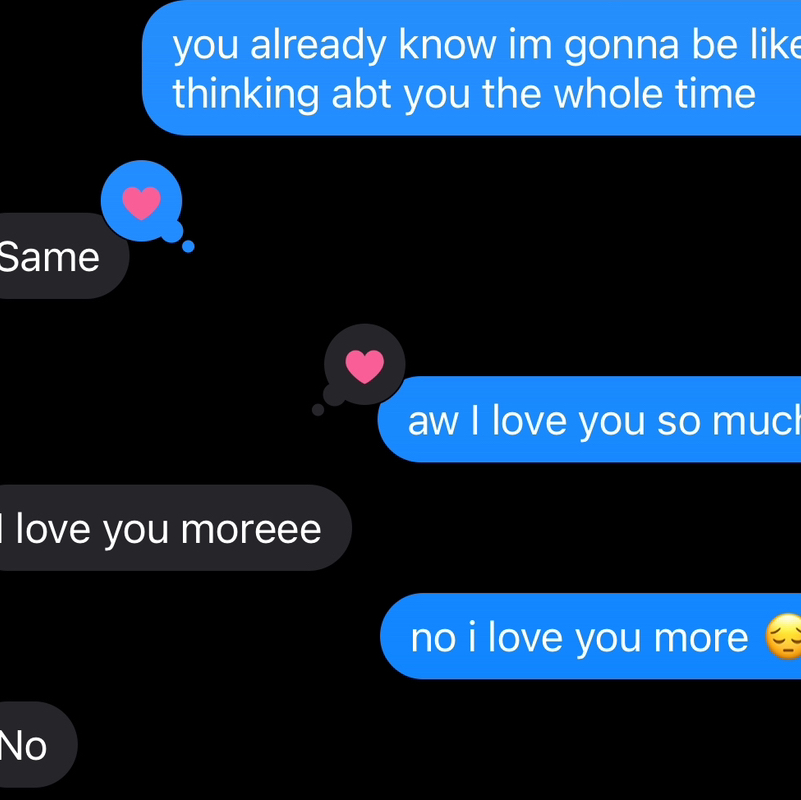The height and width of the screenshot is (800, 801).
Task: Click the pensive face emoji
Action: pyautogui.click(x=783, y=637)
